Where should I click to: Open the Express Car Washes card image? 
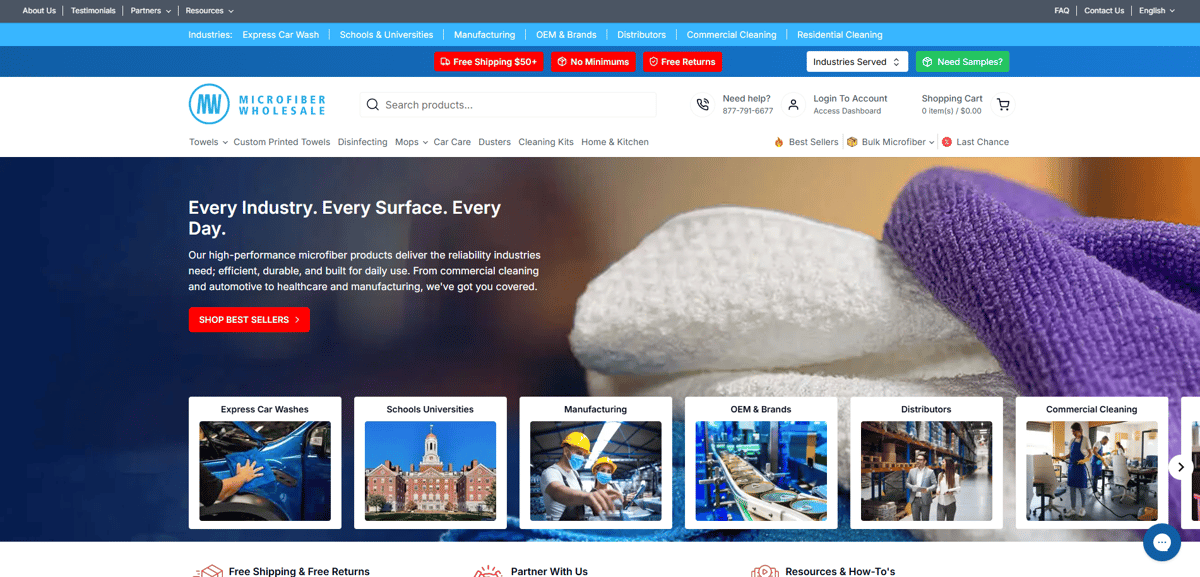tap(265, 471)
